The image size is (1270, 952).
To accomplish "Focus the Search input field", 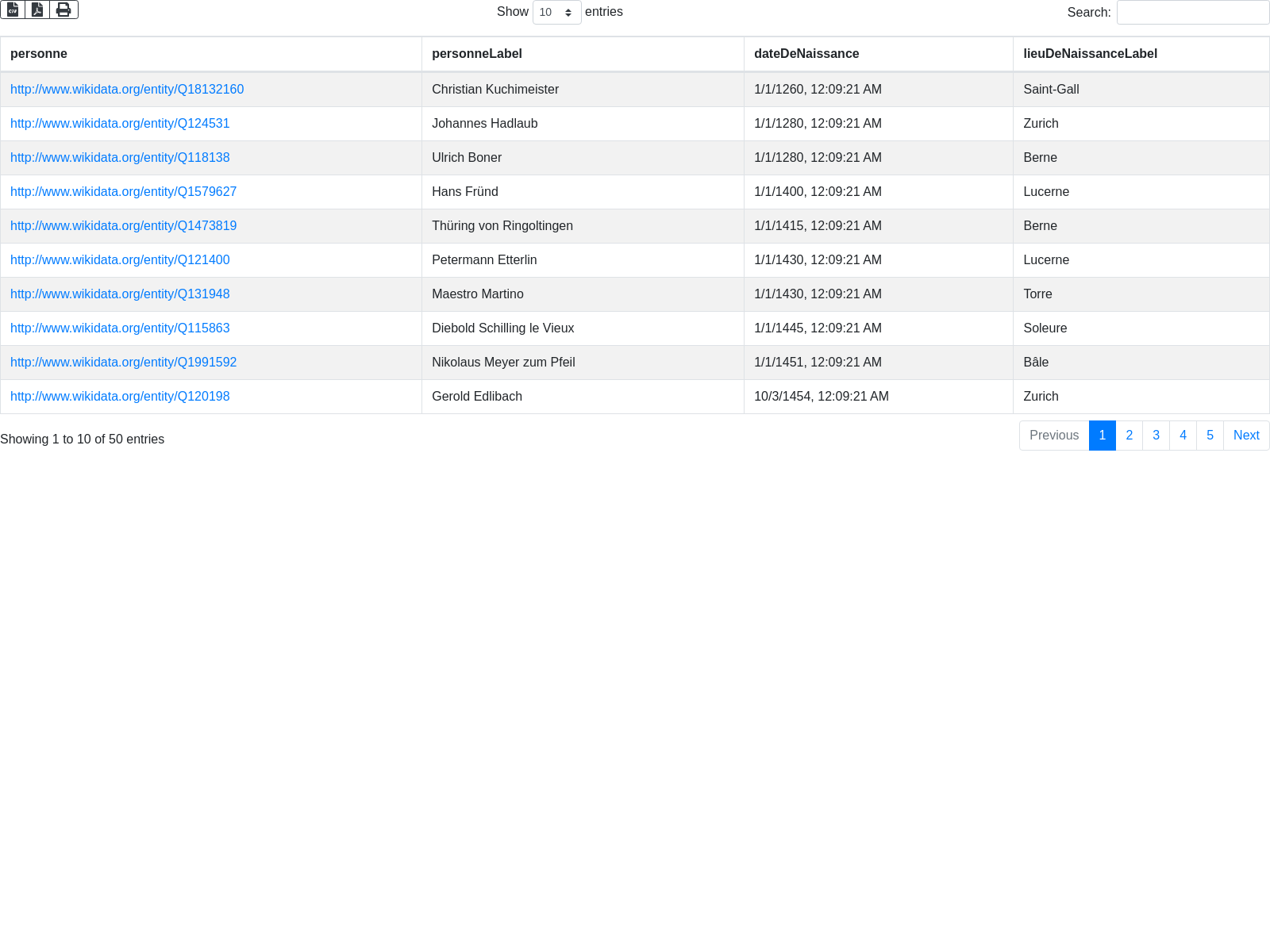I will (x=1192, y=13).
